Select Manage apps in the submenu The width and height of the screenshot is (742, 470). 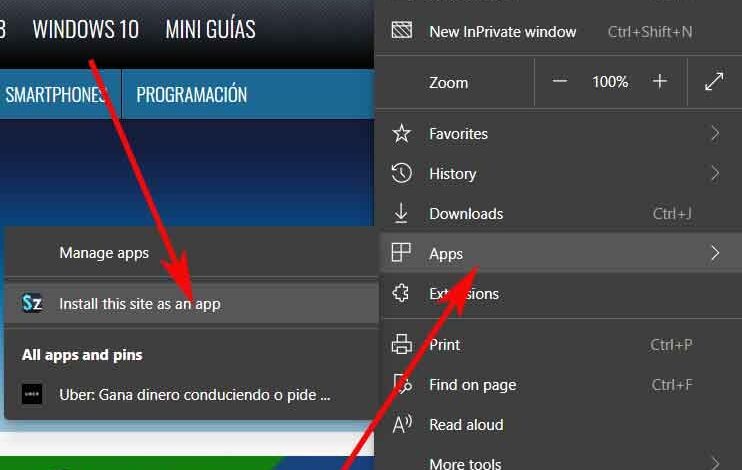click(x=191, y=253)
